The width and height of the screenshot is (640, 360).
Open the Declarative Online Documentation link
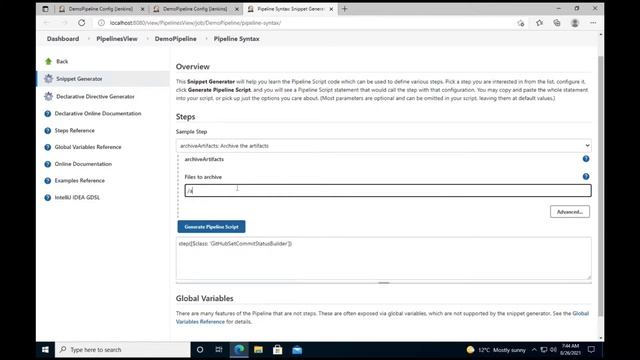(x=98, y=113)
